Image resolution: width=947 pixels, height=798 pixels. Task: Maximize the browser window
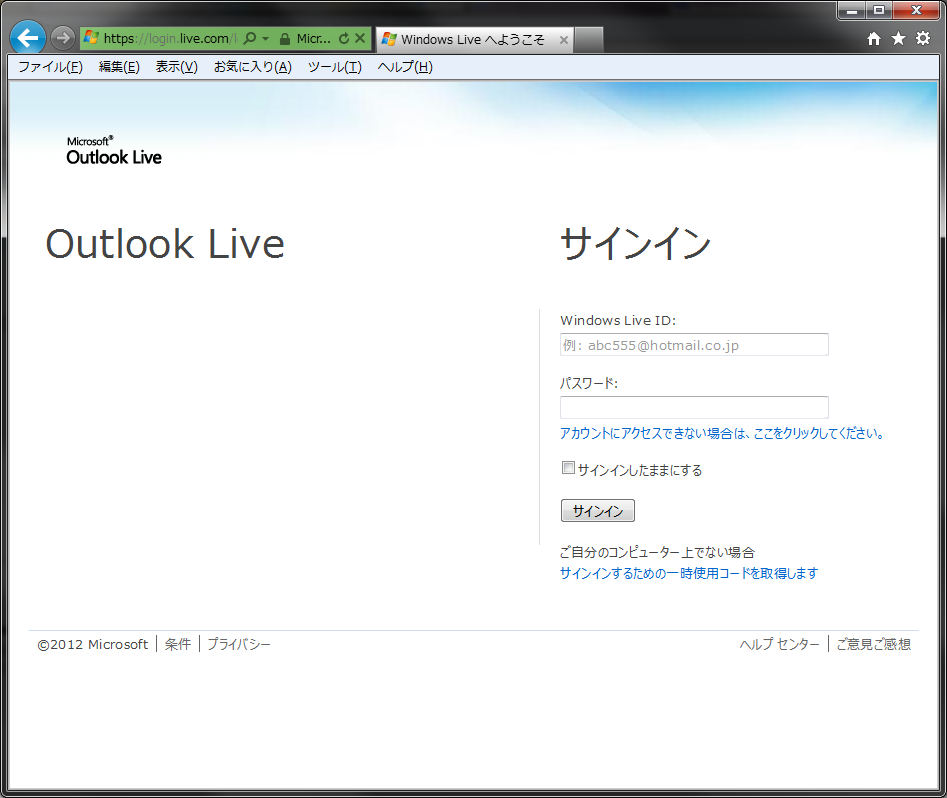coord(879,10)
